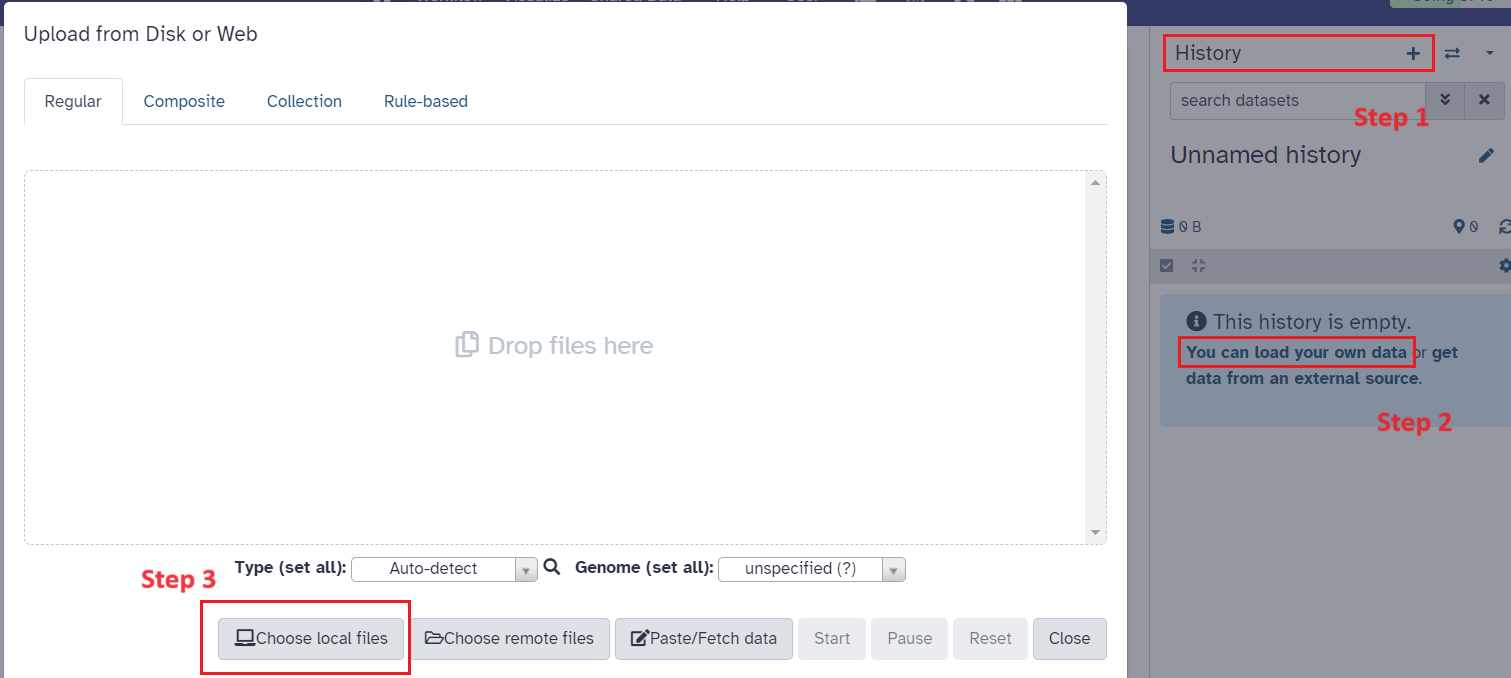The image size is (1511, 678).
Task: Select the Collection tab
Action: (x=304, y=101)
